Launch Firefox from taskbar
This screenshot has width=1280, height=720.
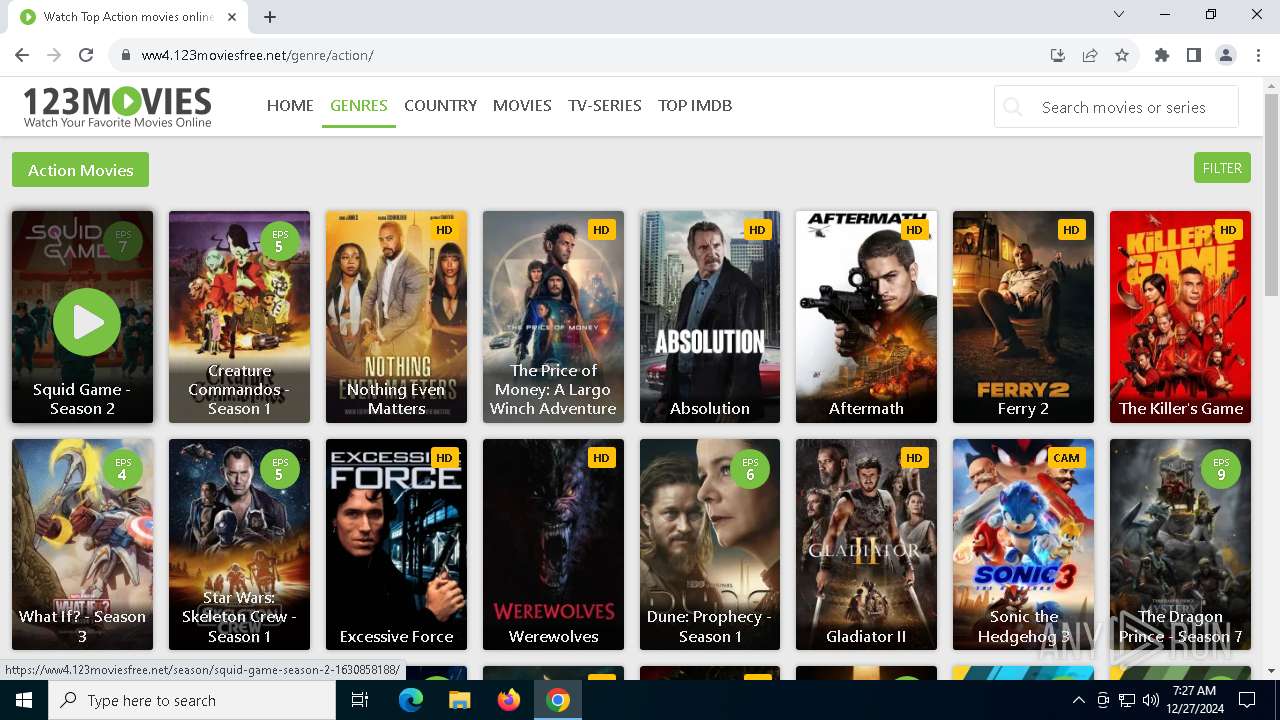[509, 700]
